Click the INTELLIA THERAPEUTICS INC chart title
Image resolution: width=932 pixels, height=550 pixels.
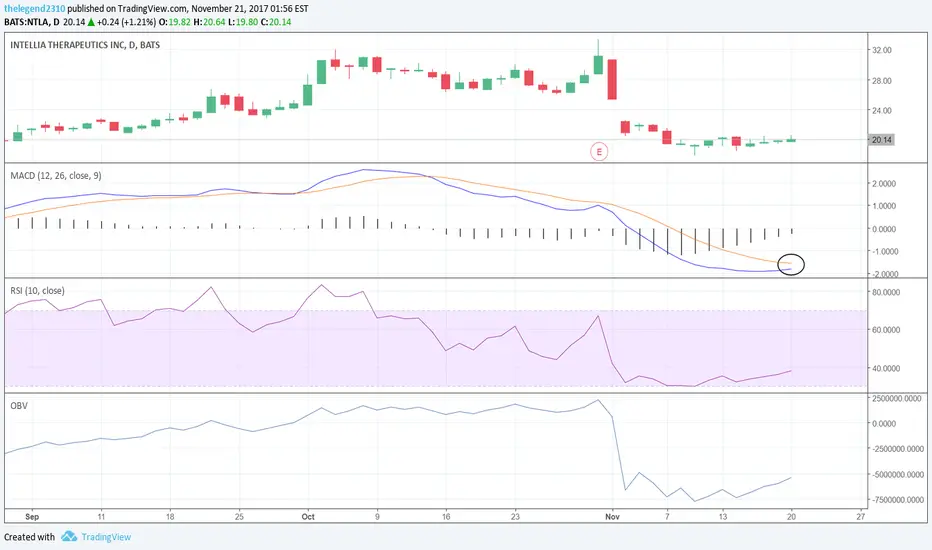(x=85, y=45)
